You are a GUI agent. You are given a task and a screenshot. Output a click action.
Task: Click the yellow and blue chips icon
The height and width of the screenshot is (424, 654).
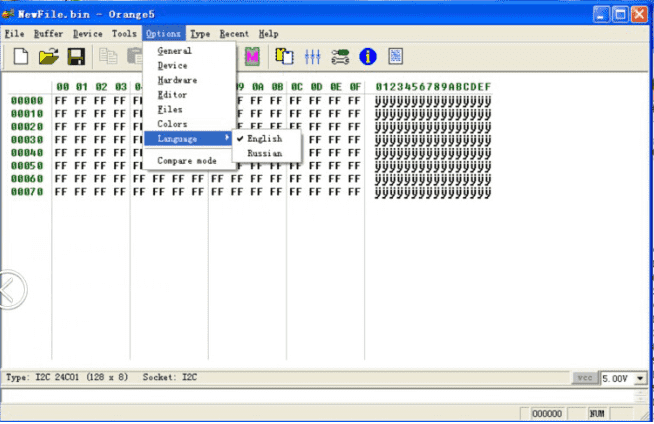pyautogui.click(x=284, y=56)
